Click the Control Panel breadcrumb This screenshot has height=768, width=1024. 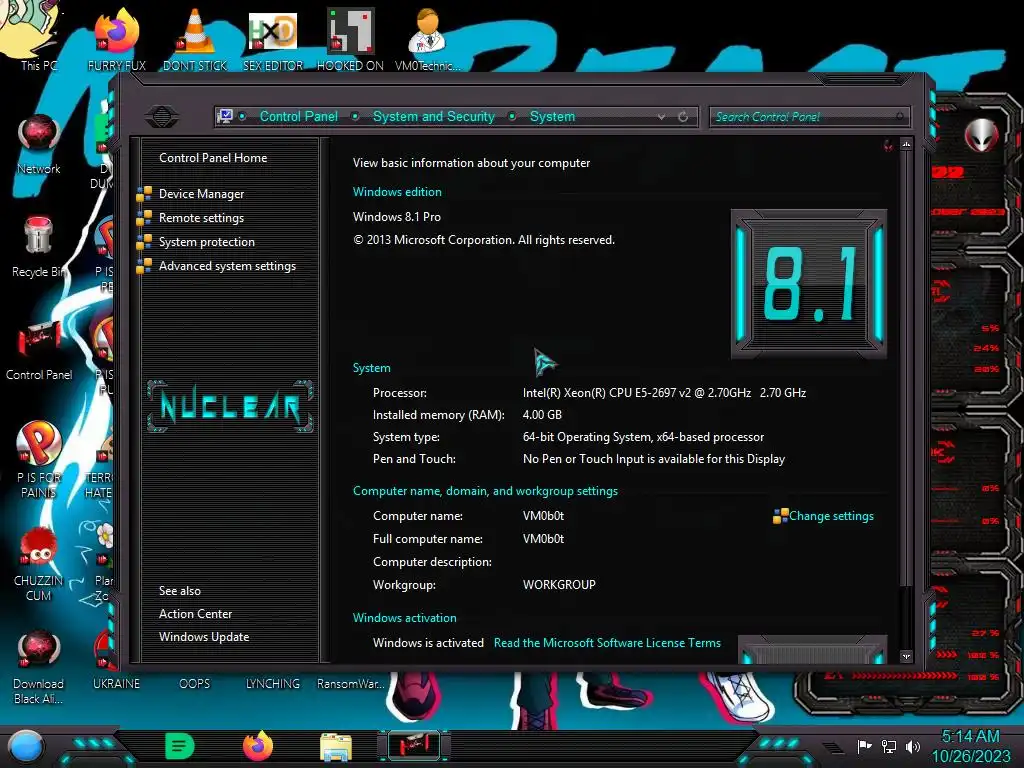point(298,116)
